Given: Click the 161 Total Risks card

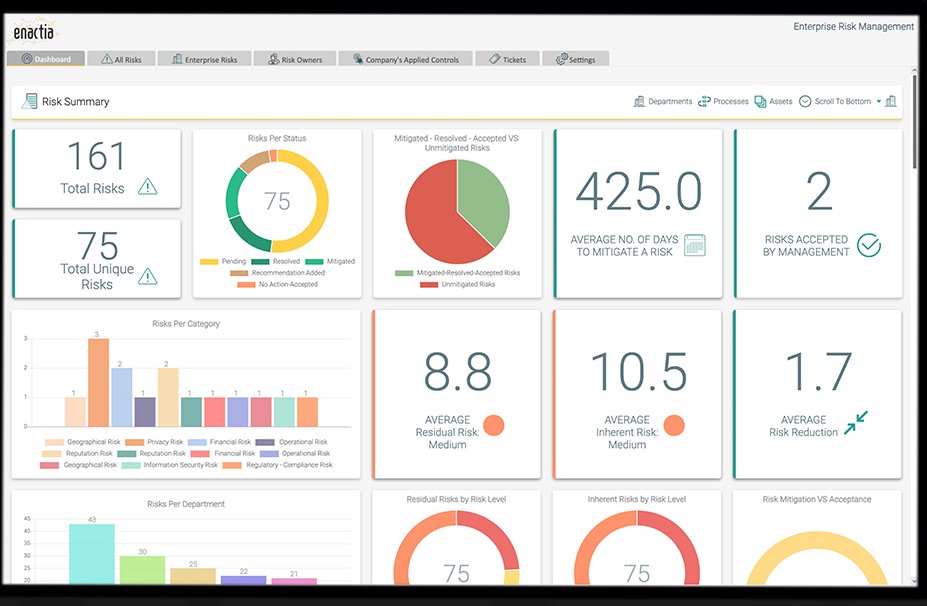Looking at the screenshot, I should pyautogui.click(x=97, y=168).
